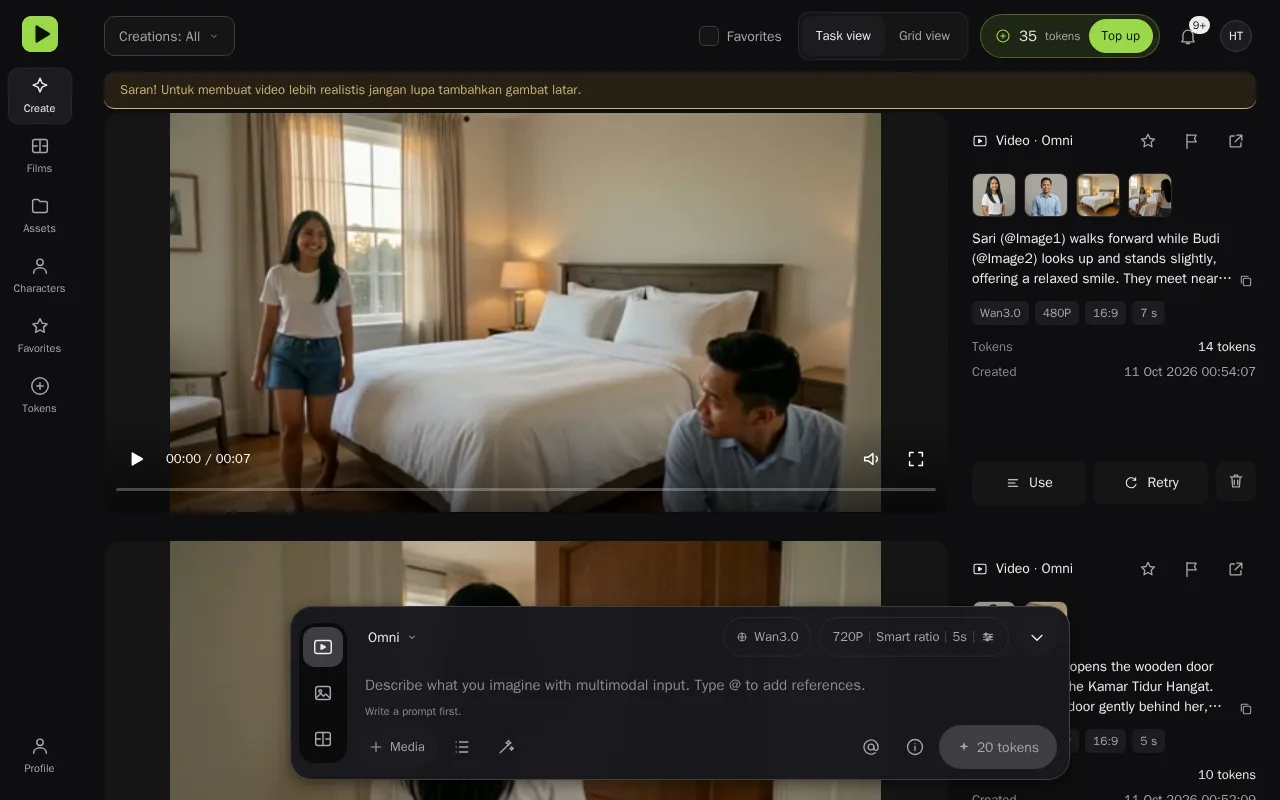Enter fullscreen on the bedroom video
This screenshot has width=1280, height=800.
(x=916, y=459)
